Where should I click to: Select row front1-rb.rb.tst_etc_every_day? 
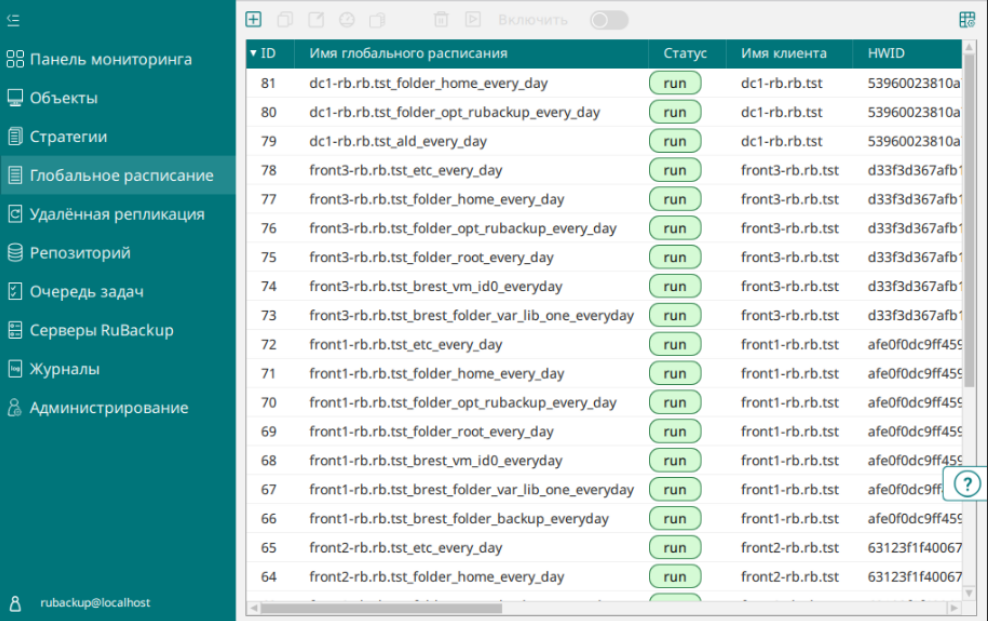[x=604, y=345]
